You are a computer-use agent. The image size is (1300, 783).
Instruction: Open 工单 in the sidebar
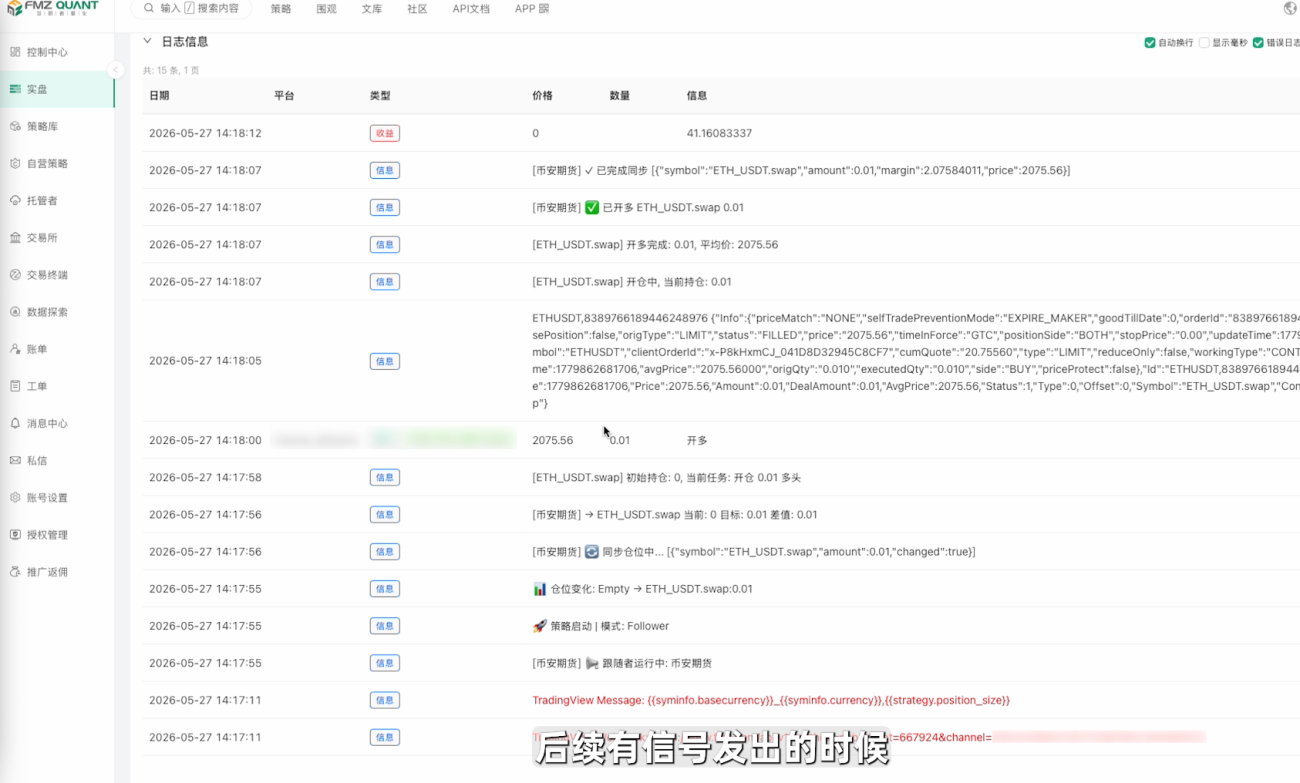tap(37, 386)
